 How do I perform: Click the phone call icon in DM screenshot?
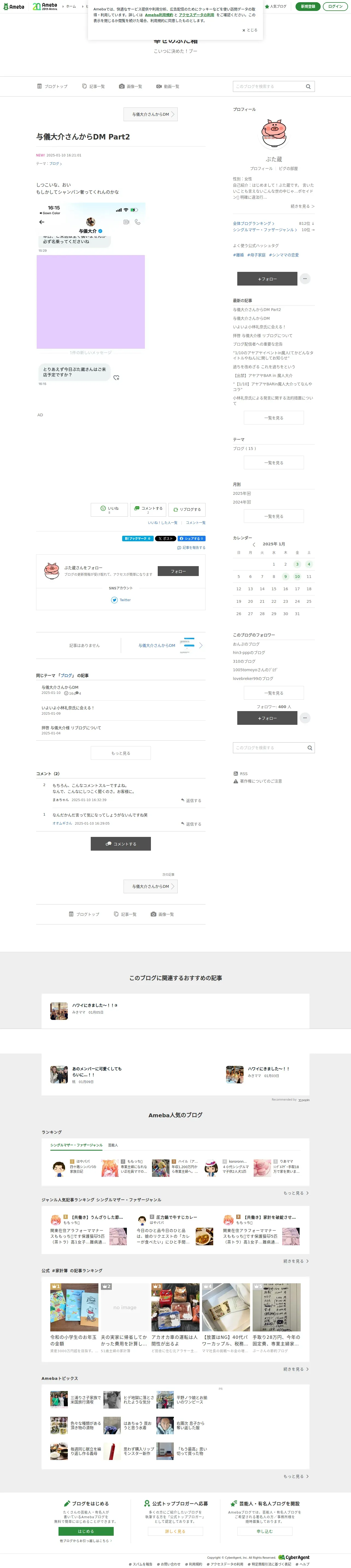tap(138, 222)
